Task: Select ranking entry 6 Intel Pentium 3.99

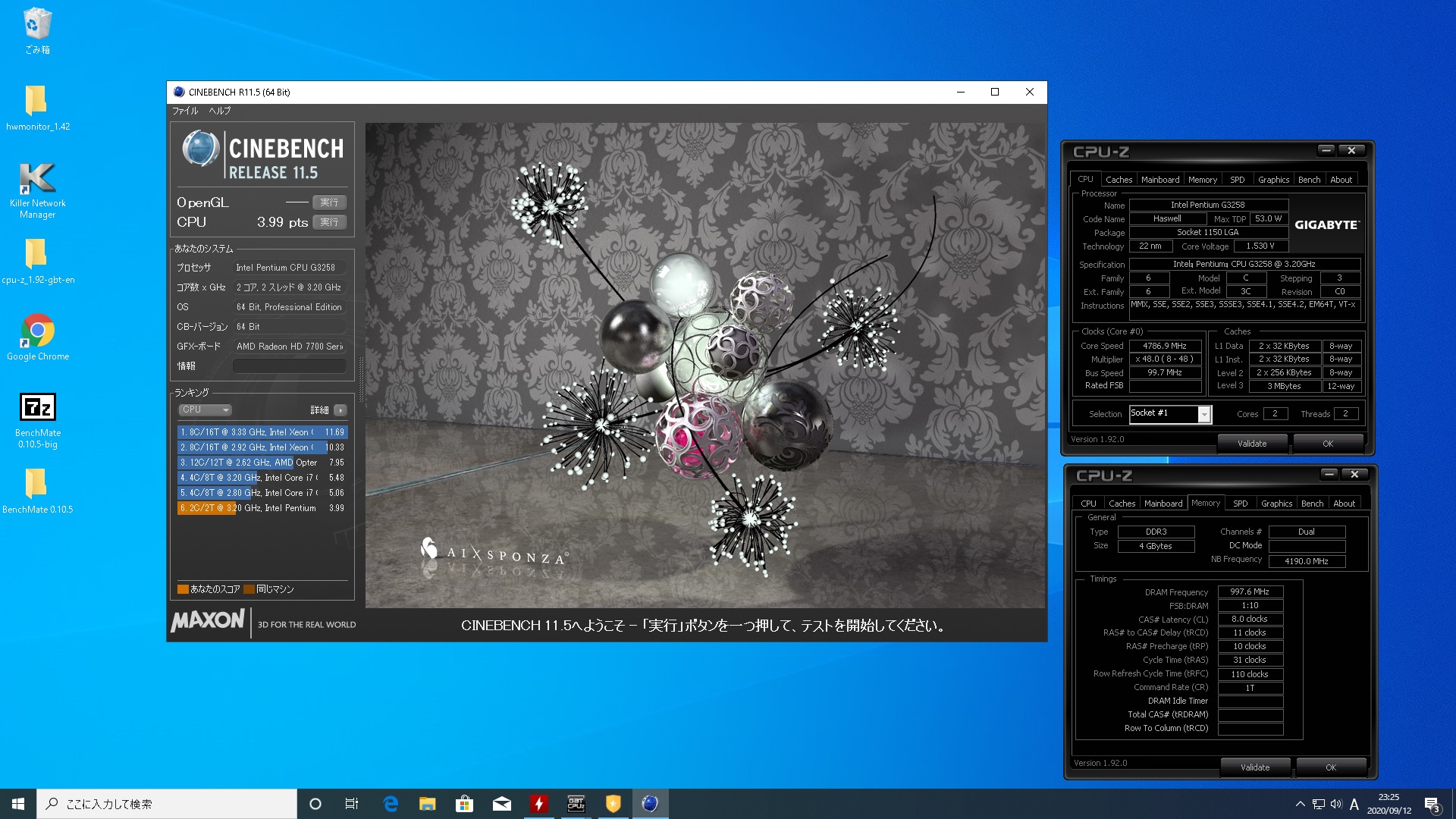Action: click(262, 508)
